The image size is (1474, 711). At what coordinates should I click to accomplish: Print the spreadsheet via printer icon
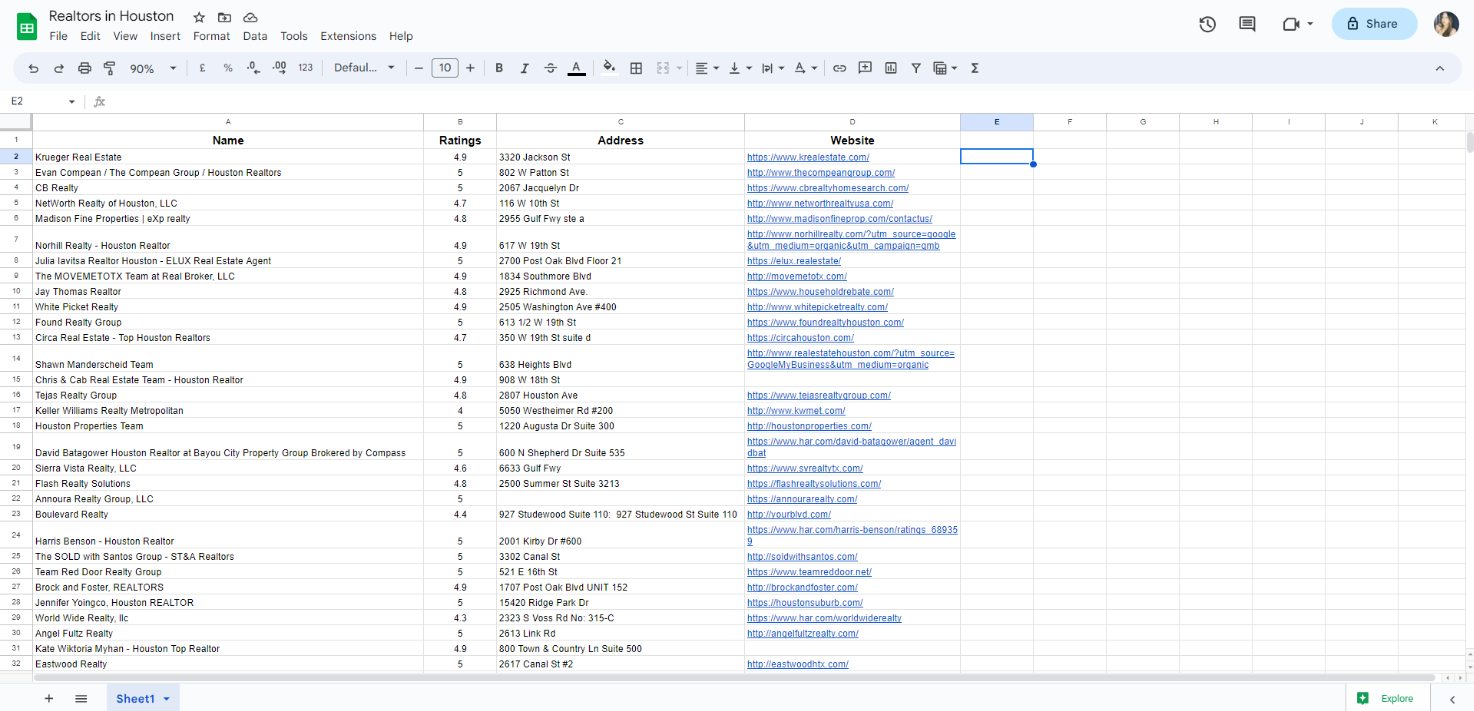[84, 68]
